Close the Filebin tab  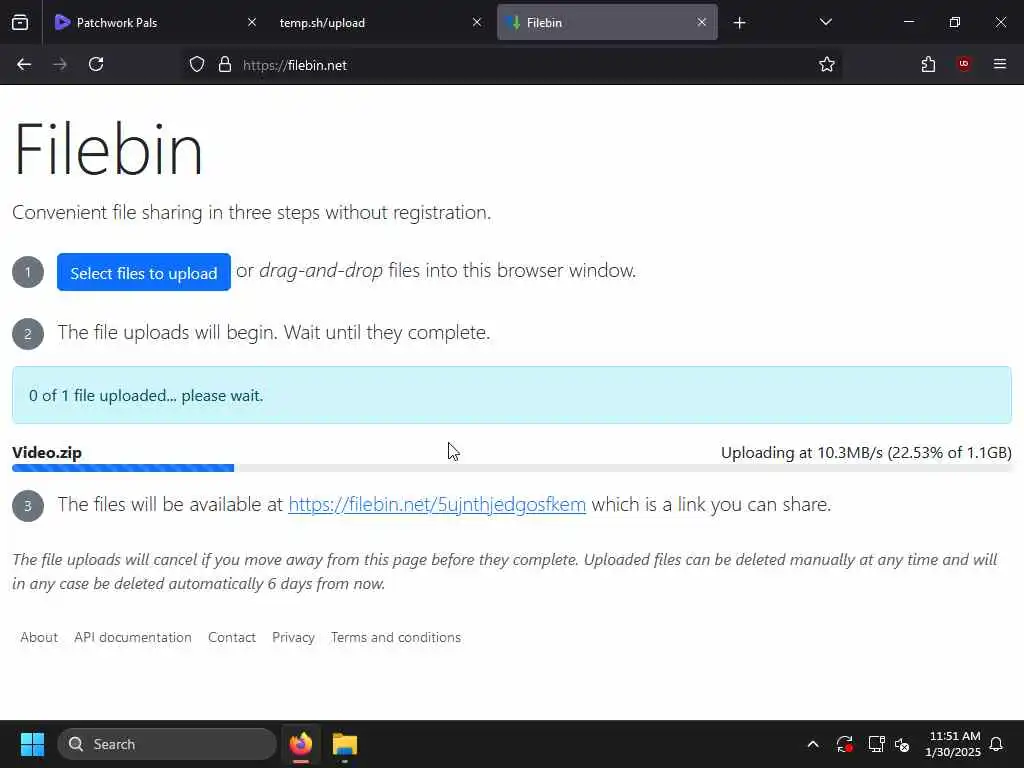click(x=701, y=23)
